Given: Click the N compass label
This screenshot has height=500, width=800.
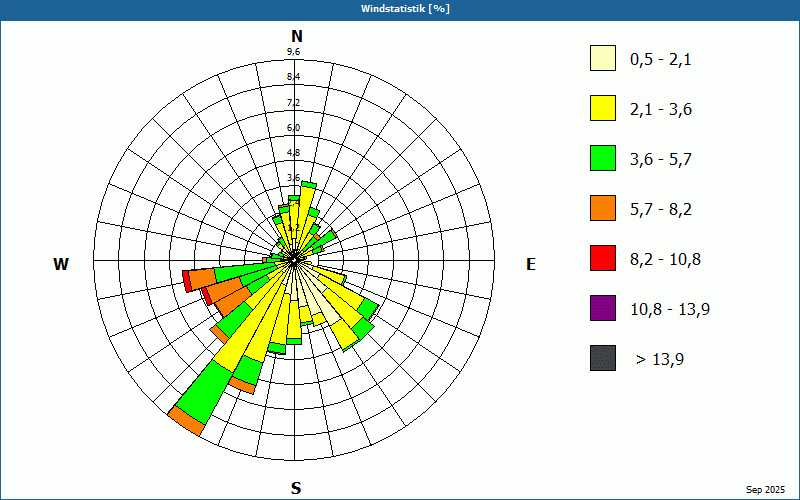Looking at the screenshot, I should (x=297, y=36).
